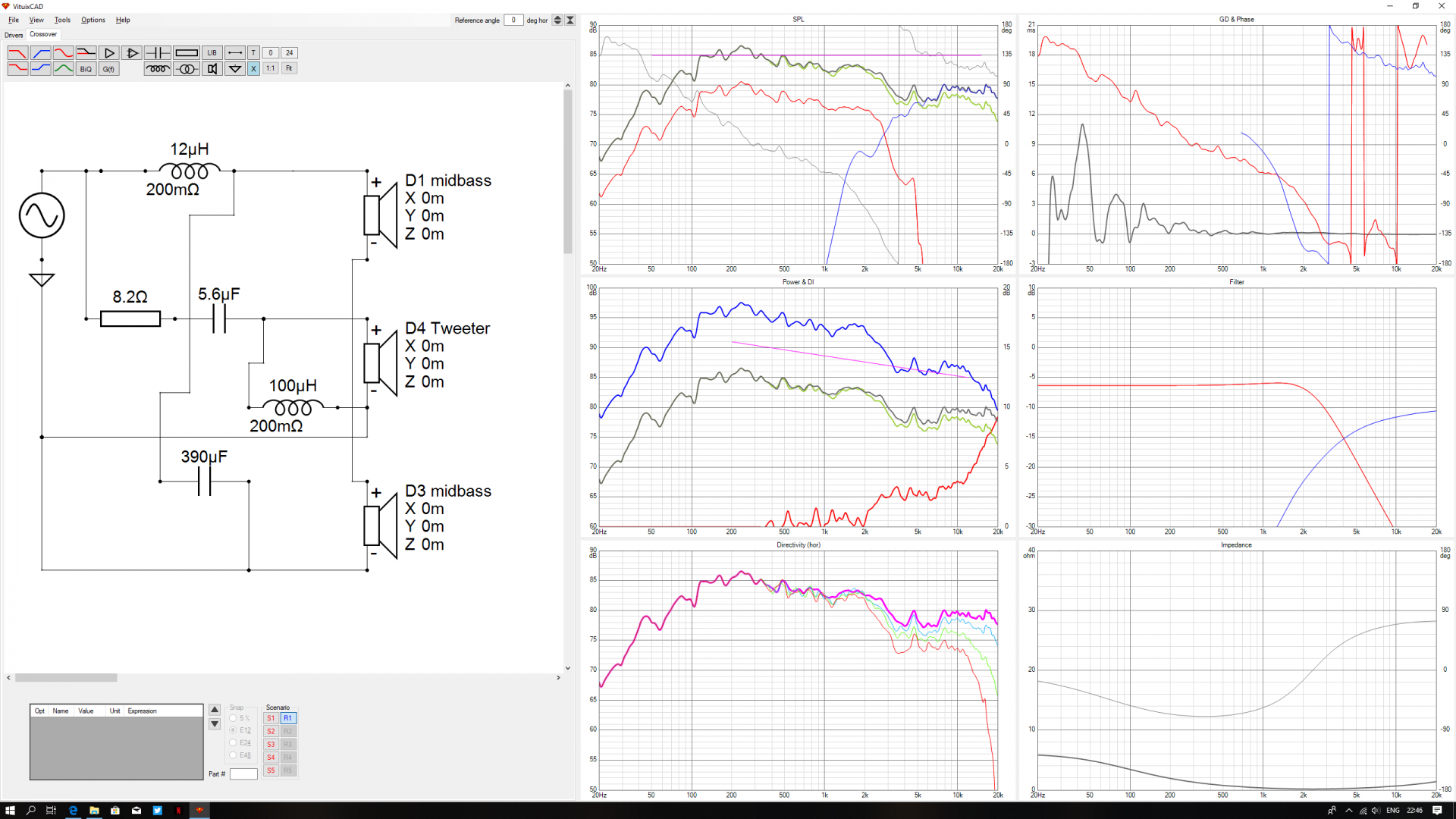Insert green peak filter block
Screen dimensions: 1456x819
point(64,69)
